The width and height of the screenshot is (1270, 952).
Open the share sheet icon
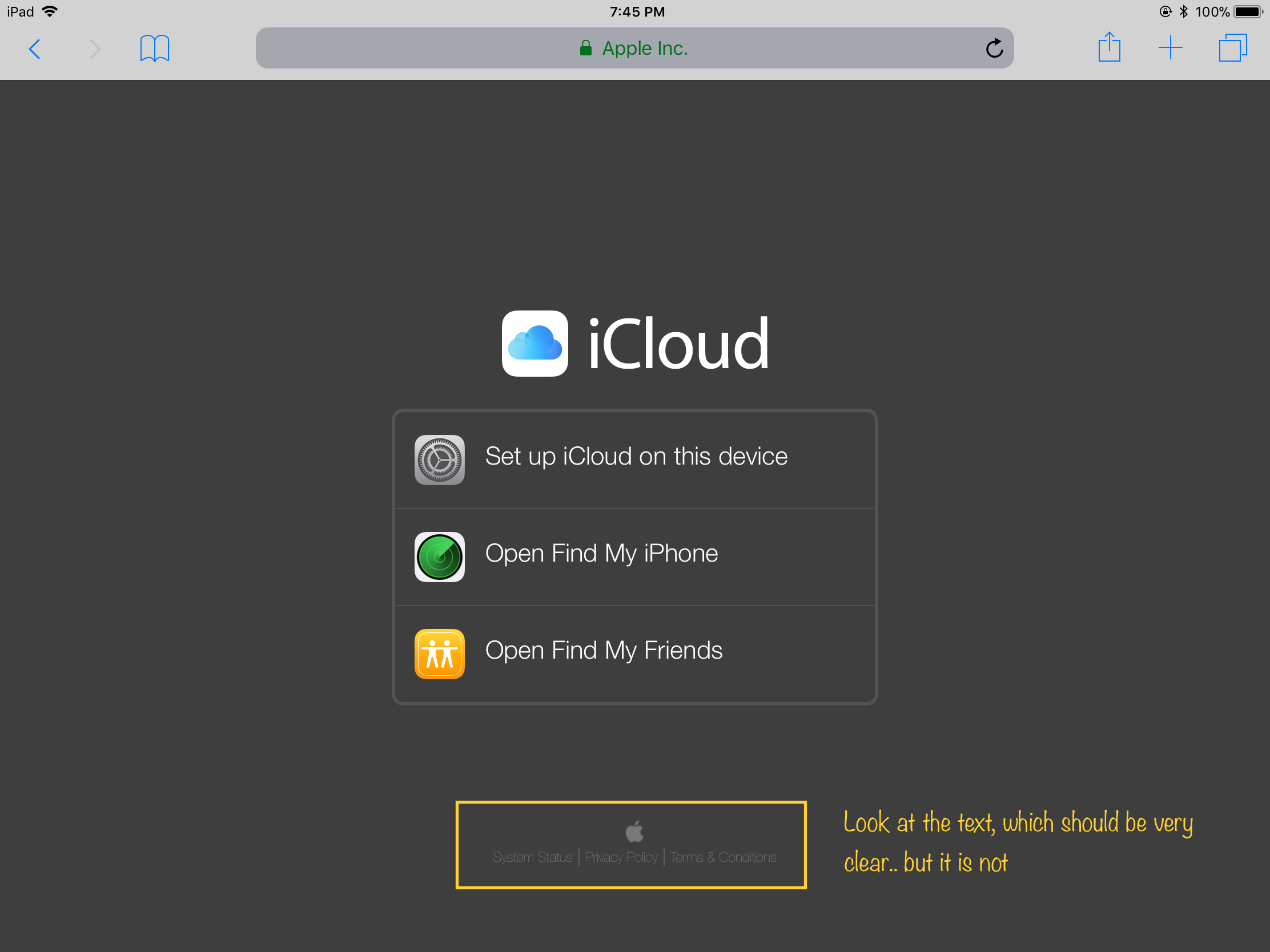point(1108,47)
